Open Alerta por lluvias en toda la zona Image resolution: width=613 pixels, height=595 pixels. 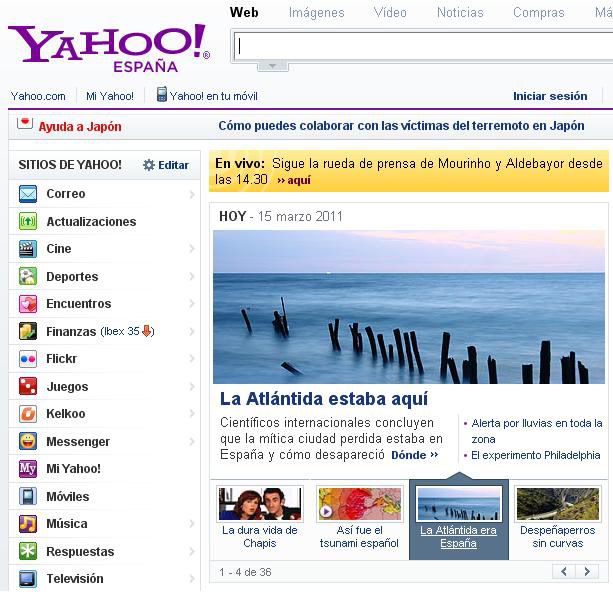click(x=537, y=431)
